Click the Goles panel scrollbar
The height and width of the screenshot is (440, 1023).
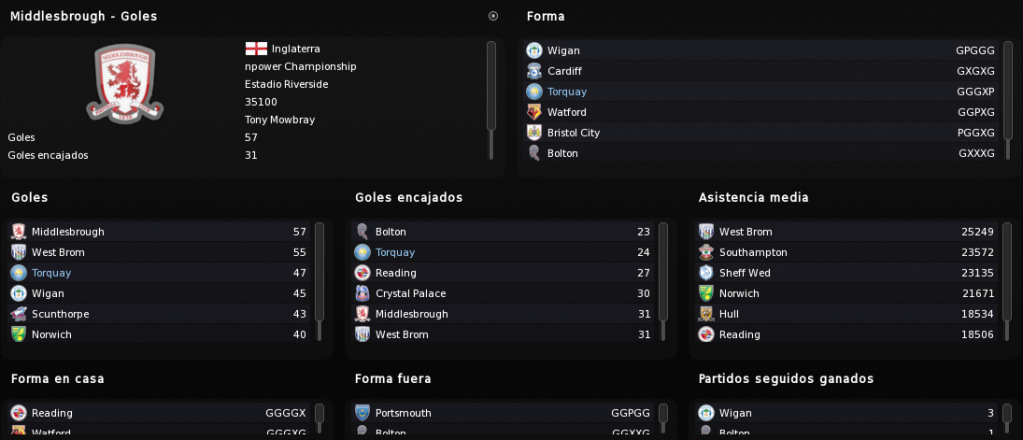pos(320,281)
